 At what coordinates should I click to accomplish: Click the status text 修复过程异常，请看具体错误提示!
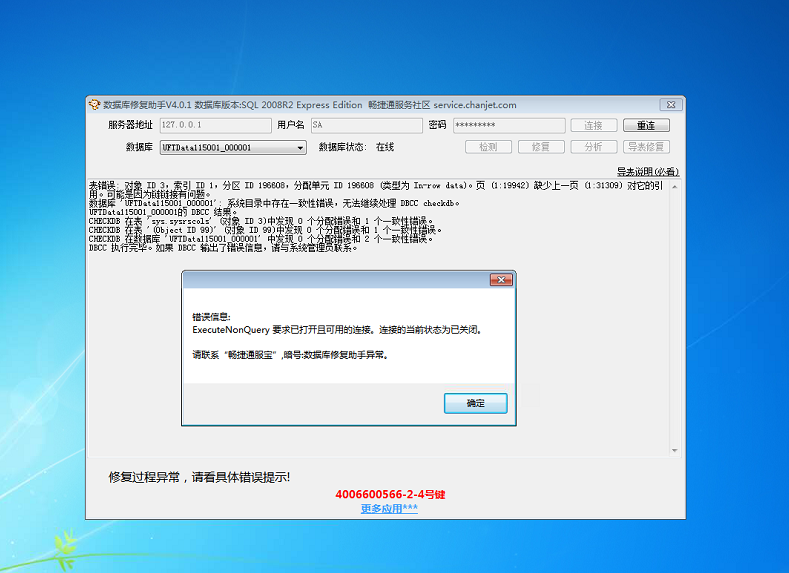[199, 477]
